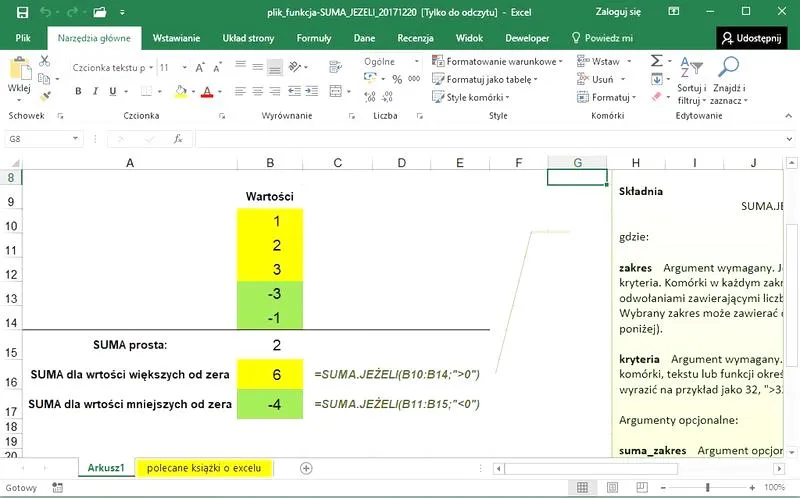Viewport: 800px width, 498px height.
Task: Click the Format Painter brush icon
Action: (x=44, y=96)
